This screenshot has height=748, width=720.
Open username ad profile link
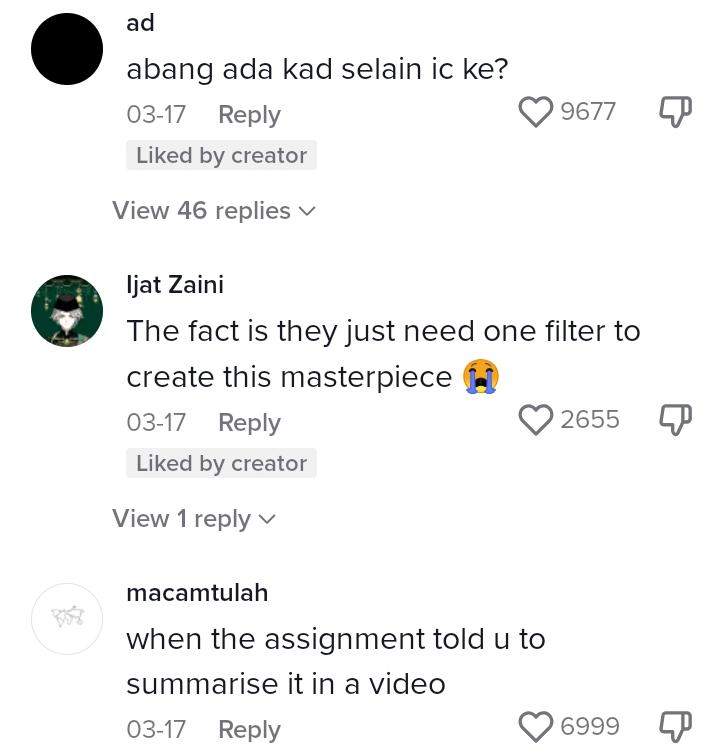(141, 23)
